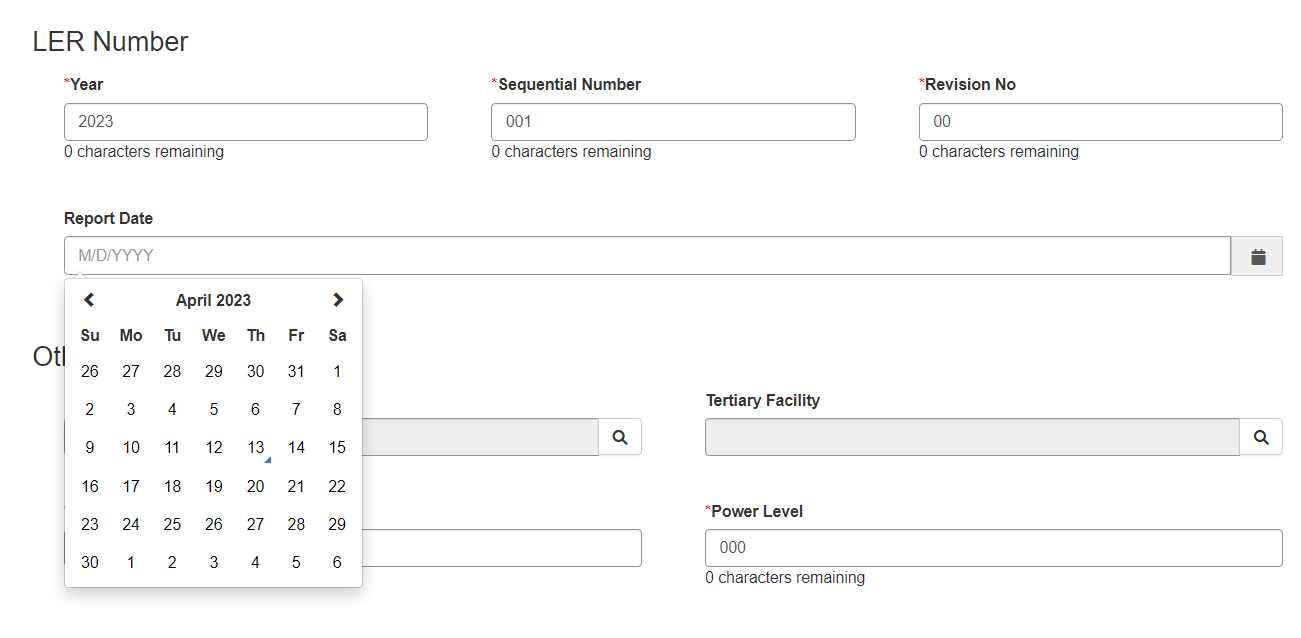The image size is (1301, 638).
Task: Click the April 2023 month header
Action: [x=213, y=300]
